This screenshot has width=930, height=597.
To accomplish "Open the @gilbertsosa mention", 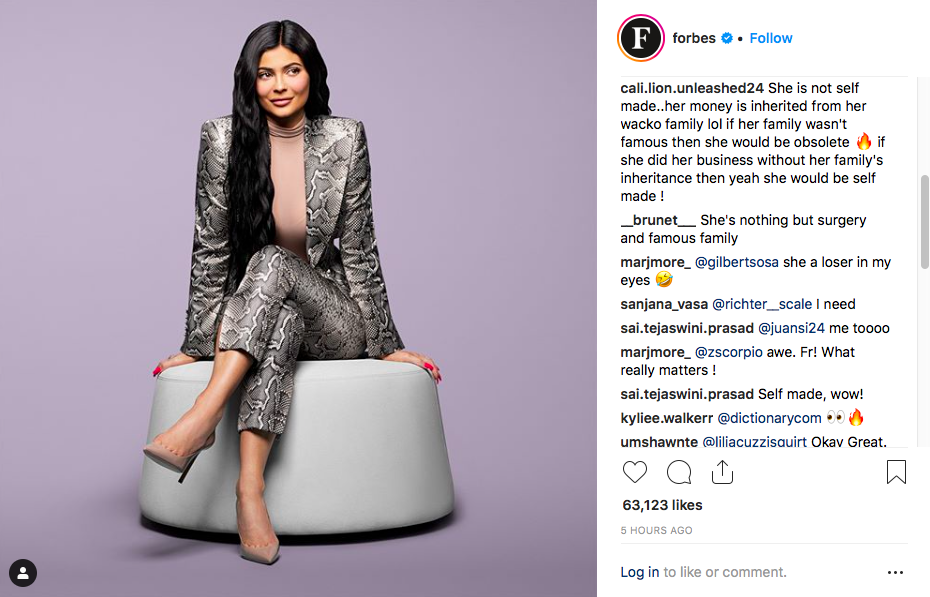I will pyautogui.click(x=737, y=262).
